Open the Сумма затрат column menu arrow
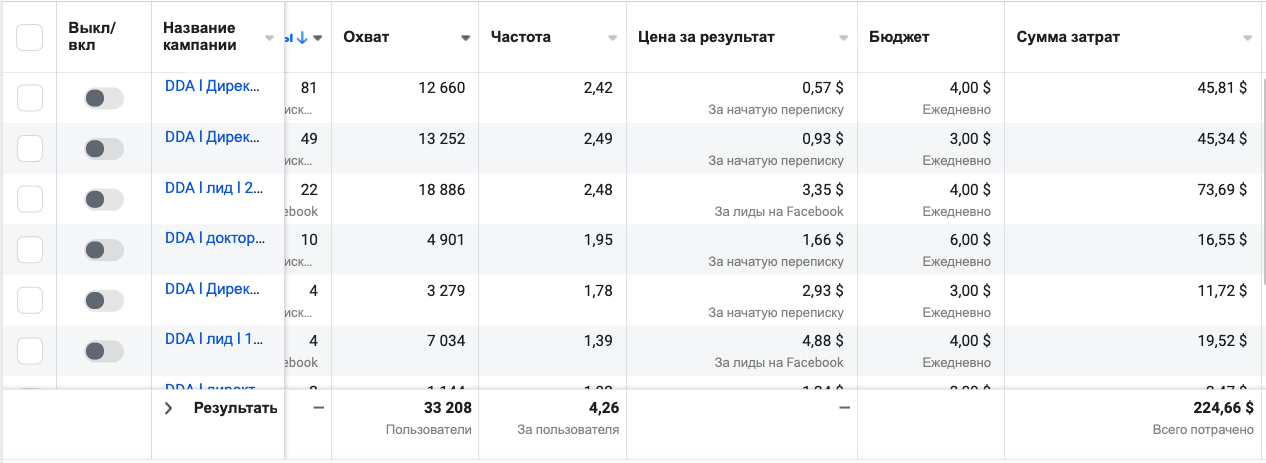Screen dimensions: 1266x463 pyautogui.click(x=1247, y=38)
